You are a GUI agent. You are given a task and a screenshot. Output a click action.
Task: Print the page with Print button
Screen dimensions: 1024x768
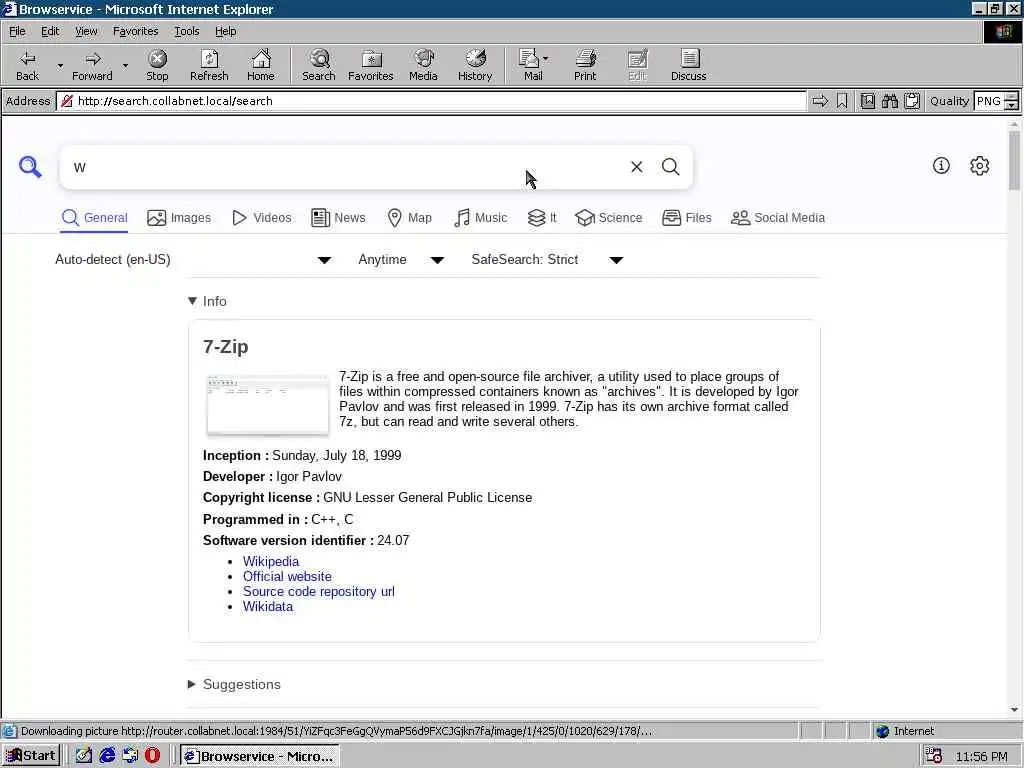[x=585, y=65]
